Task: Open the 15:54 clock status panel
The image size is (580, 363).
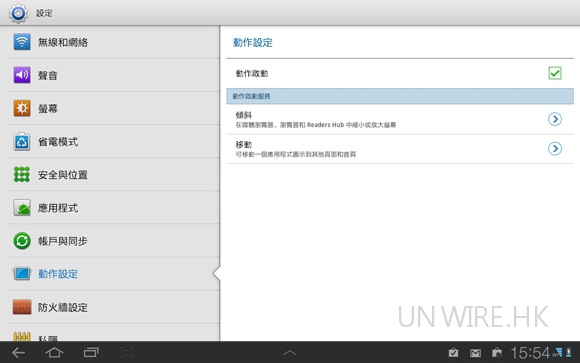Action: tap(530, 353)
